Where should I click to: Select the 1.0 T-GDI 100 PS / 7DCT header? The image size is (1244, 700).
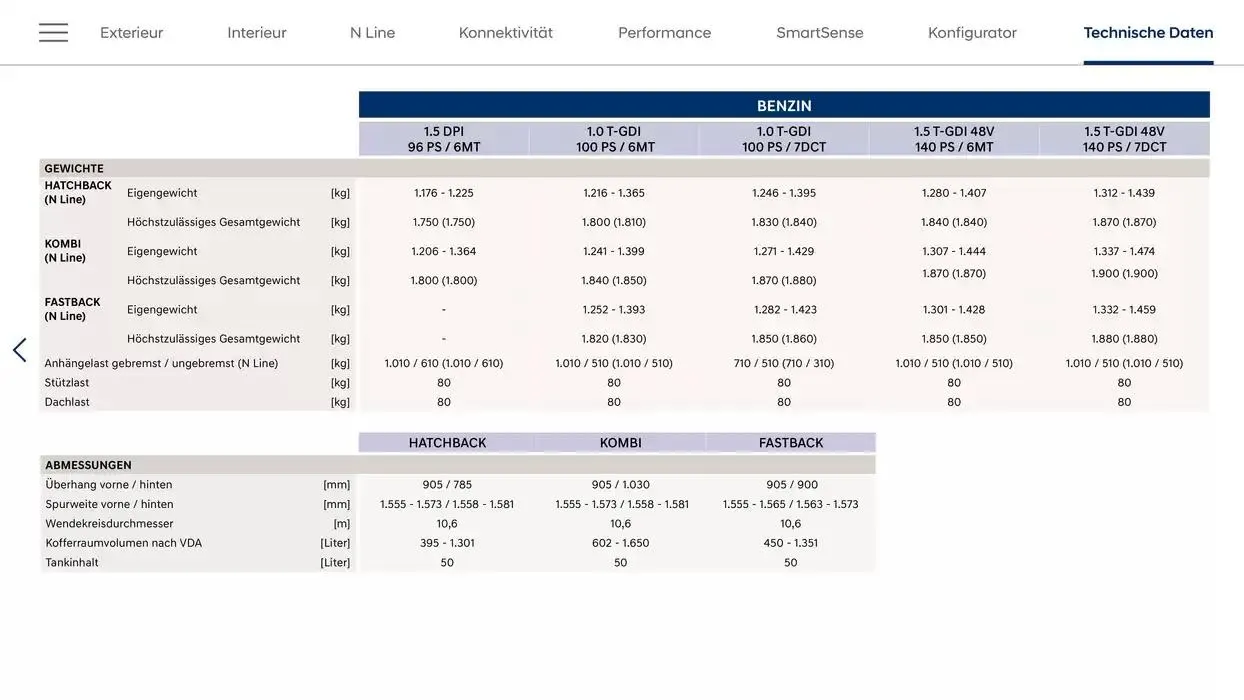(x=784, y=139)
